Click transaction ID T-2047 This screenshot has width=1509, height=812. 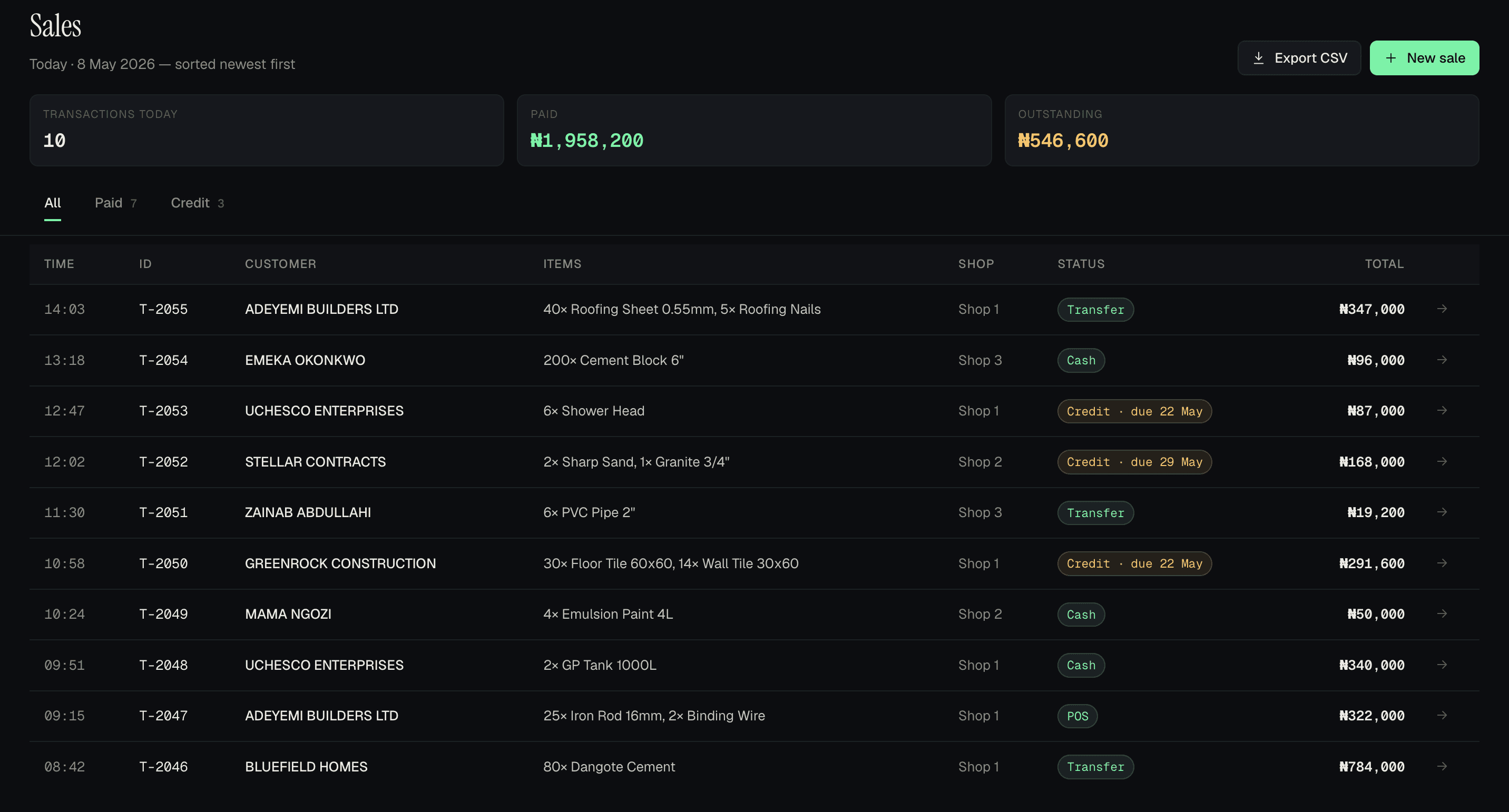tap(163, 716)
